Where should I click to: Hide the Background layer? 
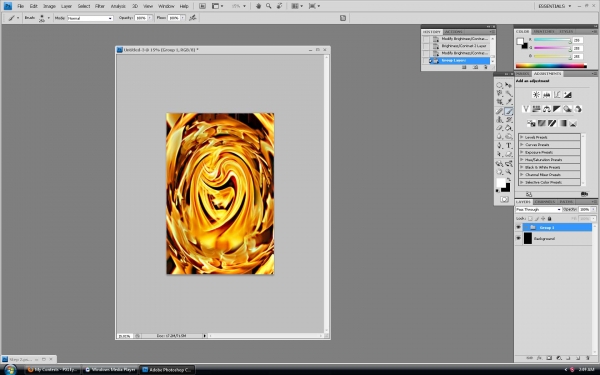click(x=518, y=238)
